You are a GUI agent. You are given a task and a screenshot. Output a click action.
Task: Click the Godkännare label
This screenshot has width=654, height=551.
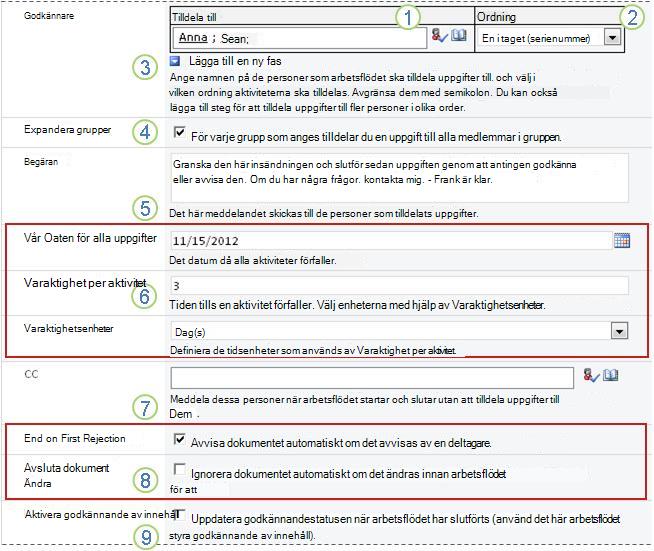49,16
